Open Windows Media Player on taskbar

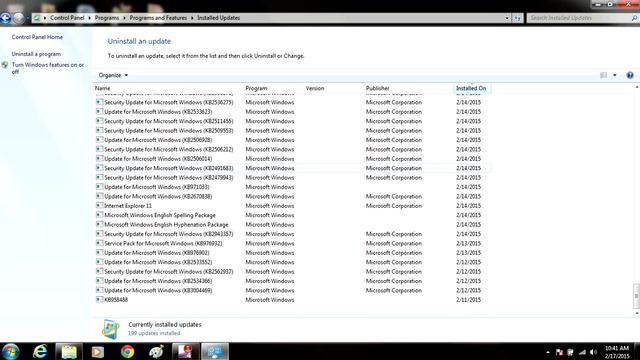coord(98,351)
